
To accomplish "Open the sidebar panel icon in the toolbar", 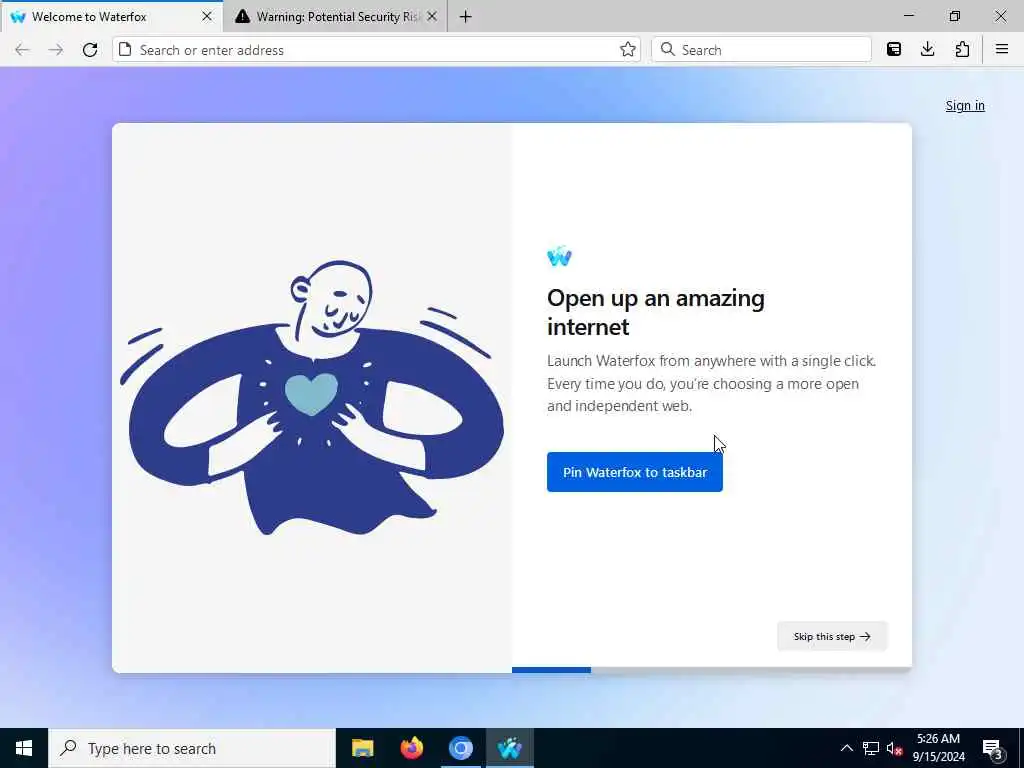I will 894,50.
